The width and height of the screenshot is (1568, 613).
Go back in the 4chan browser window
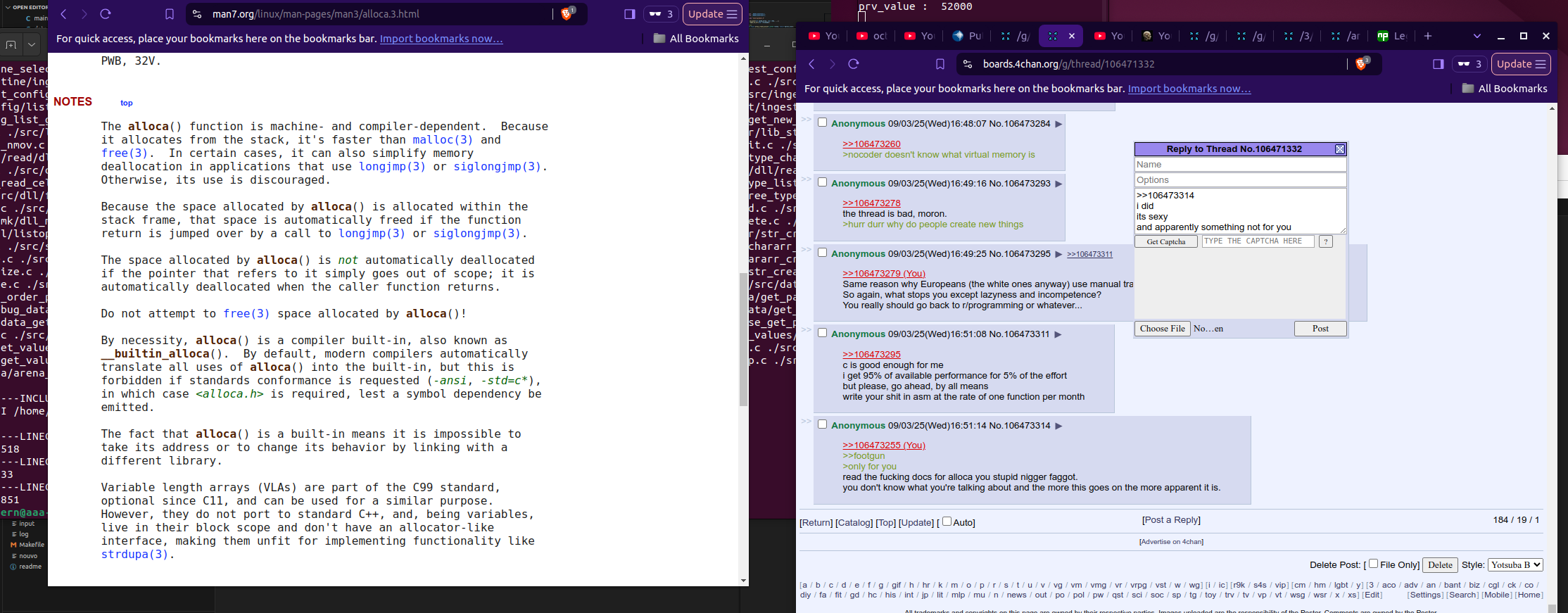pyautogui.click(x=811, y=64)
